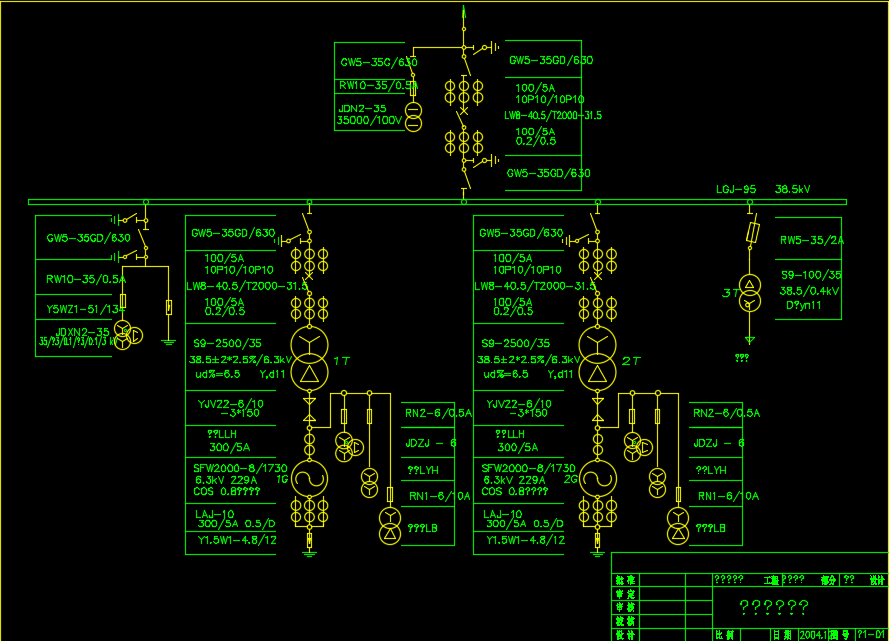The height and width of the screenshot is (641, 889).
Task: Select the JDXN2-35 three-winding transformer symbol
Action: (x=128, y=335)
